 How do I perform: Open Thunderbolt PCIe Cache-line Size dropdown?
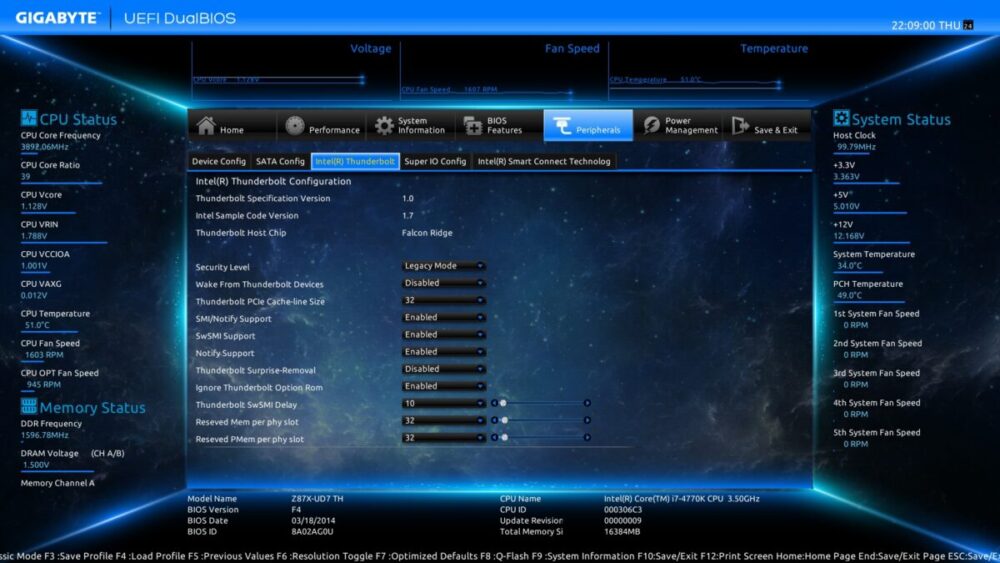pos(443,300)
